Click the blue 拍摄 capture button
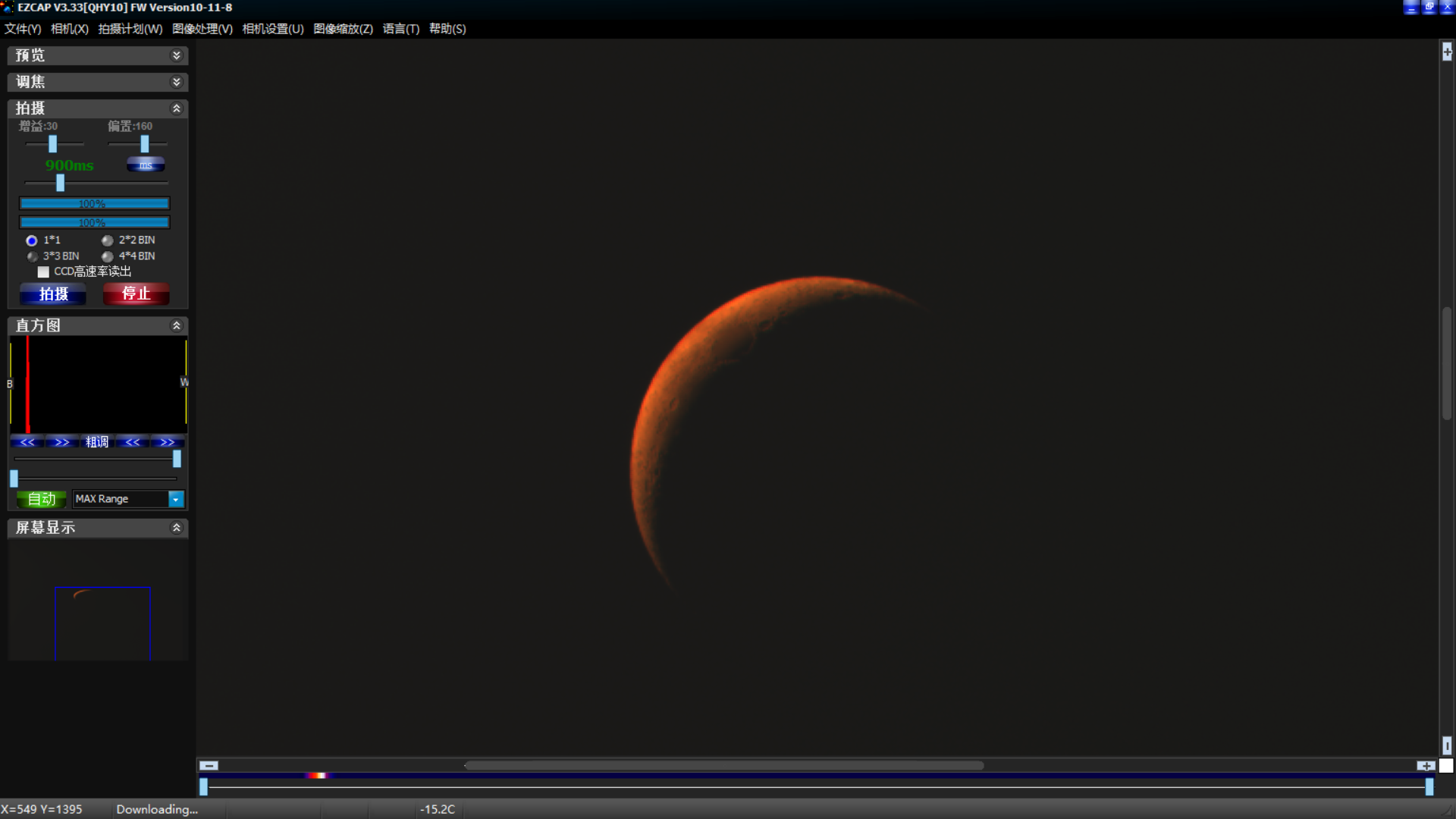1456x819 pixels. [53, 294]
